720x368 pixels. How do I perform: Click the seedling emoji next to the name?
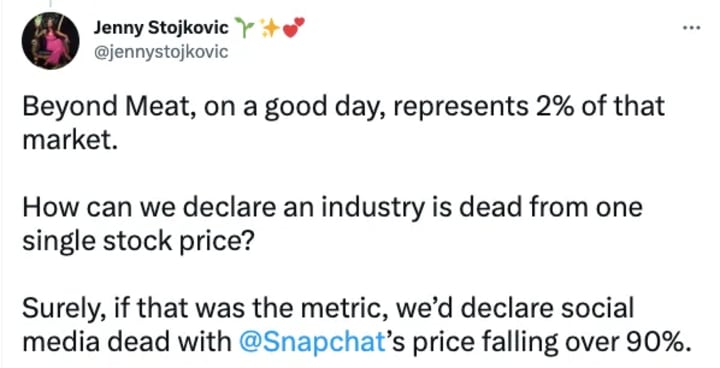click(x=243, y=28)
